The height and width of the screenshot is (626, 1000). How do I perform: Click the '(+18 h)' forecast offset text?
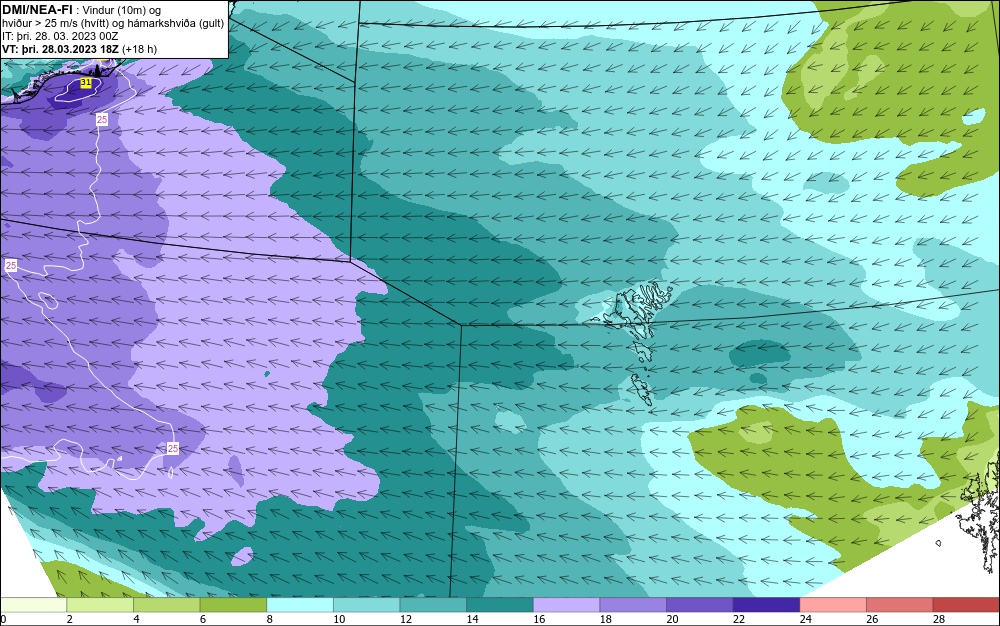(140, 49)
